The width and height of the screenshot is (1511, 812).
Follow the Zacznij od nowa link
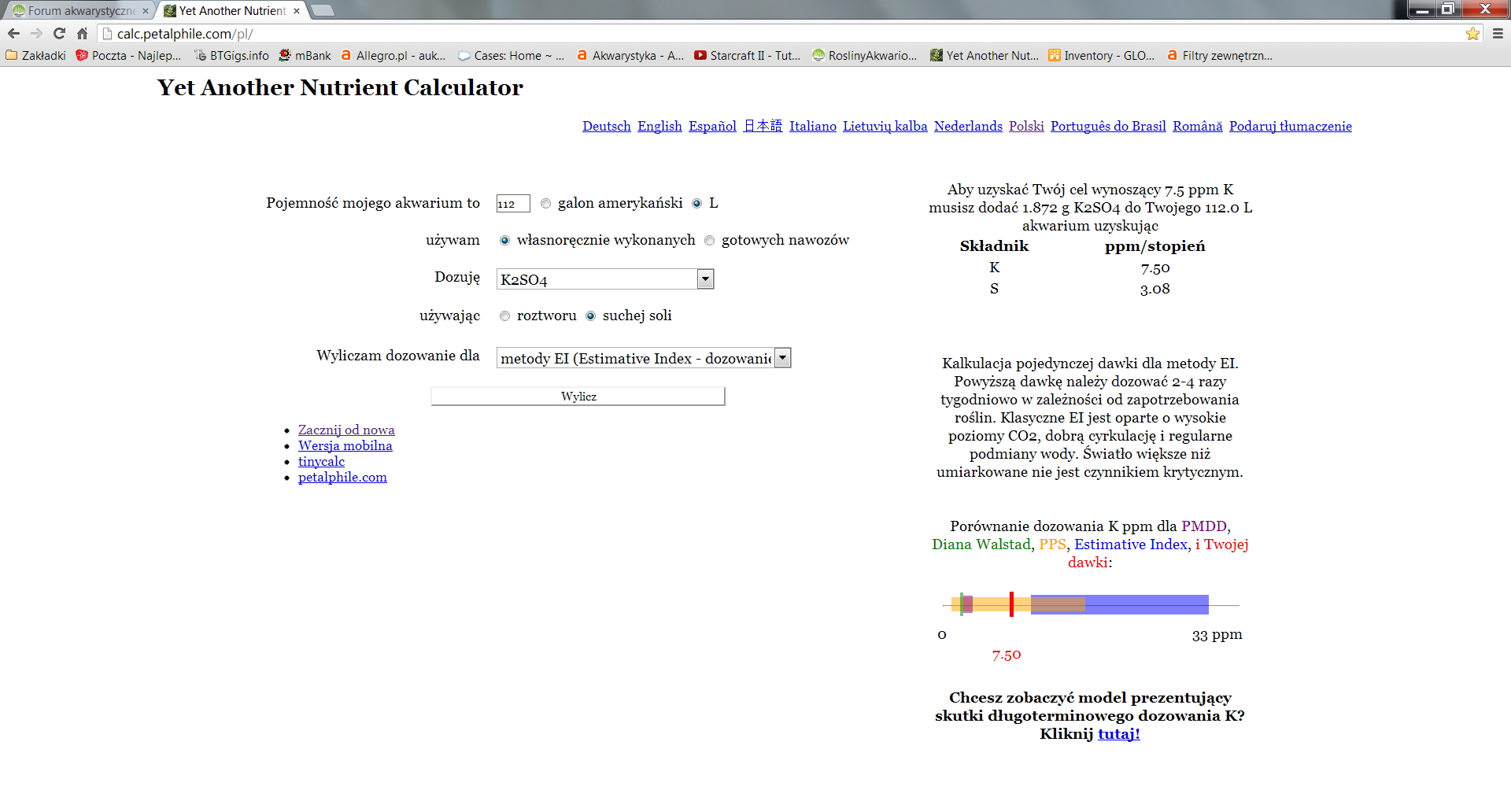(x=346, y=430)
